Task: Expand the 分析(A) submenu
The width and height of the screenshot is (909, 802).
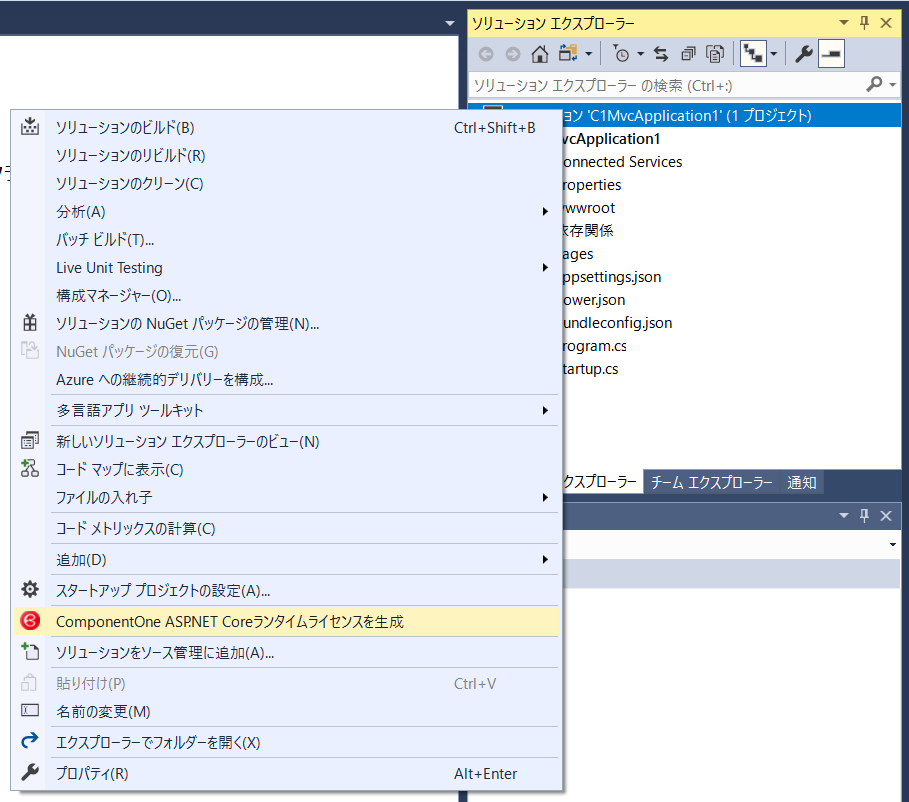Action: click(x=286, y=212)
